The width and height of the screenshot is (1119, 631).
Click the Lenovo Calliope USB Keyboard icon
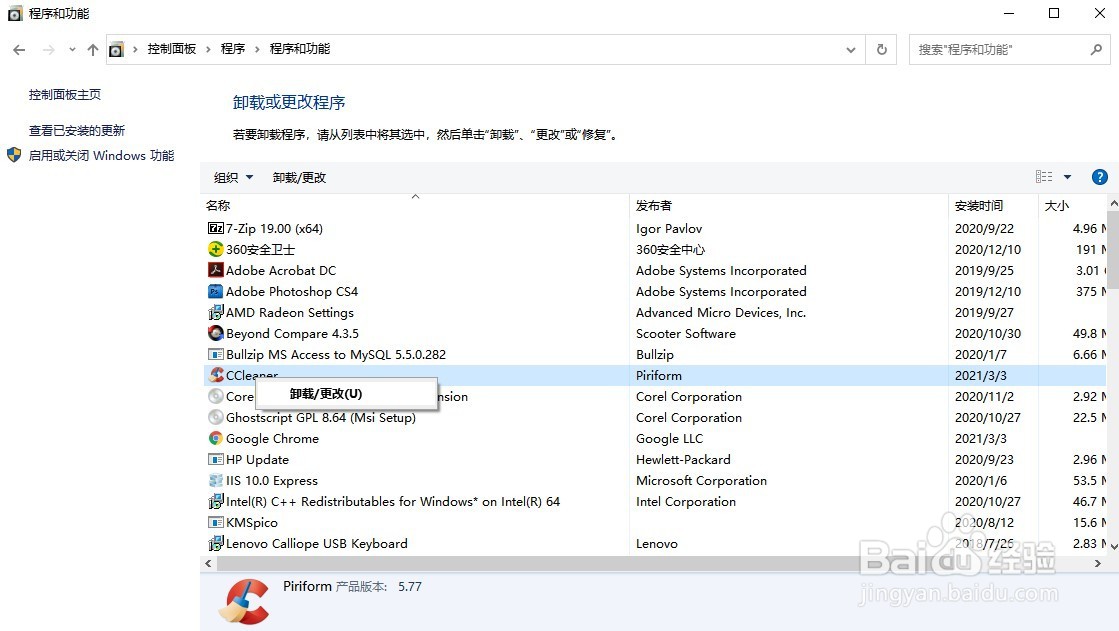216,543
